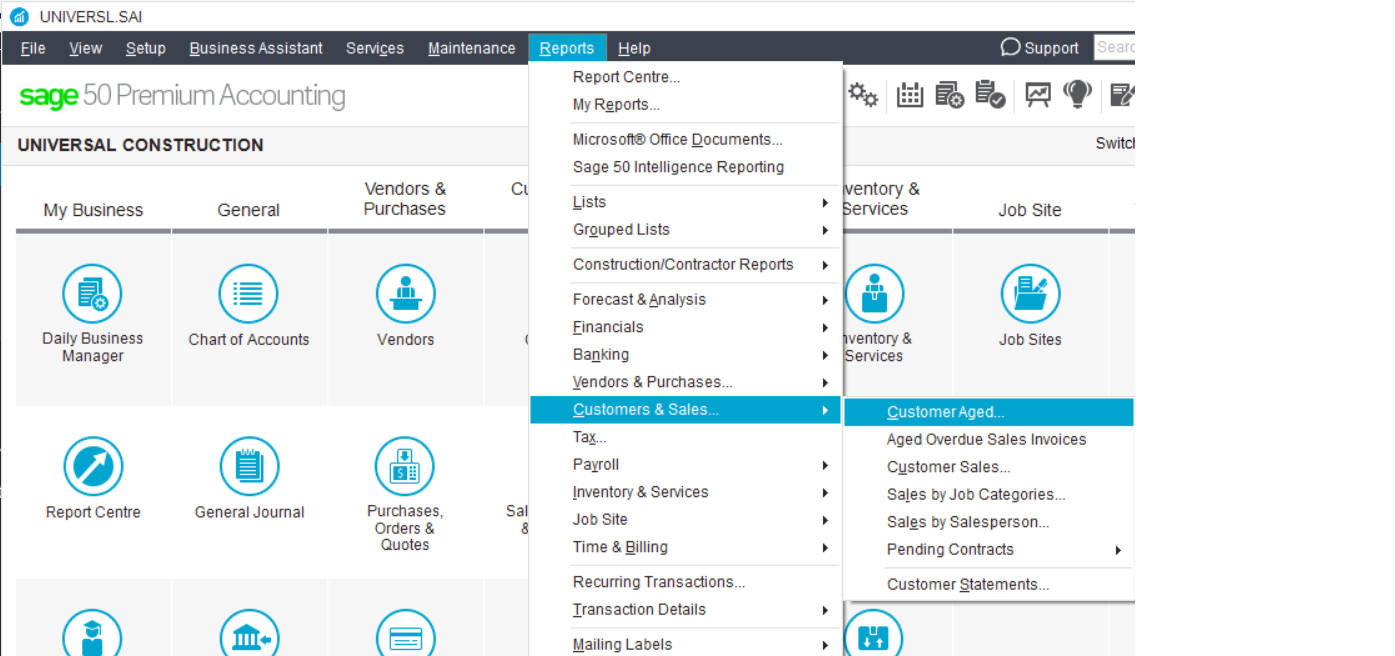The image size is (1395, 656).
Task: Select Customer Aged... report
Action: pyautogui.click(x=989, y=412)
